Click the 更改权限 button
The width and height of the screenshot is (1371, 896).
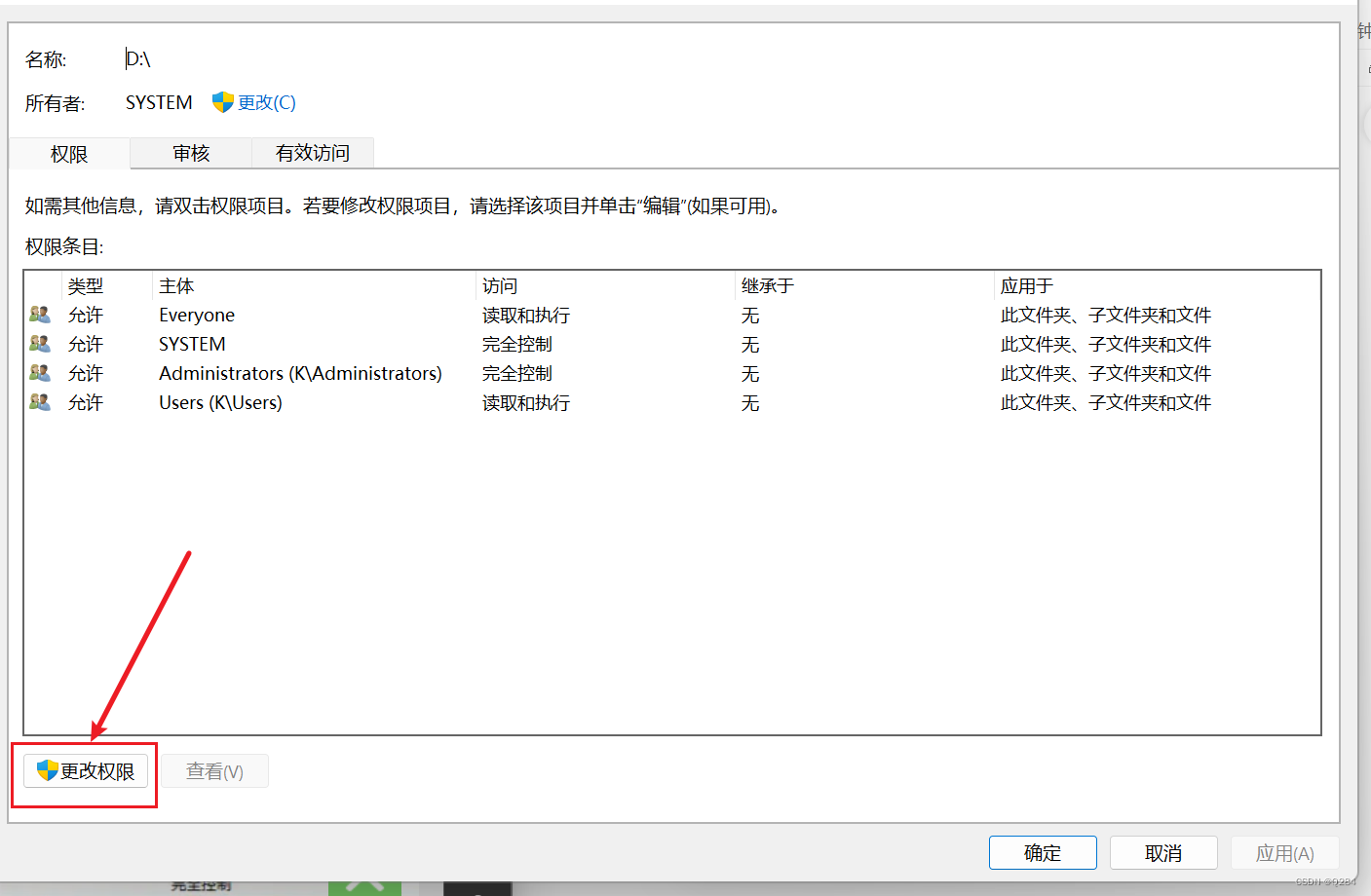[84, 770]
